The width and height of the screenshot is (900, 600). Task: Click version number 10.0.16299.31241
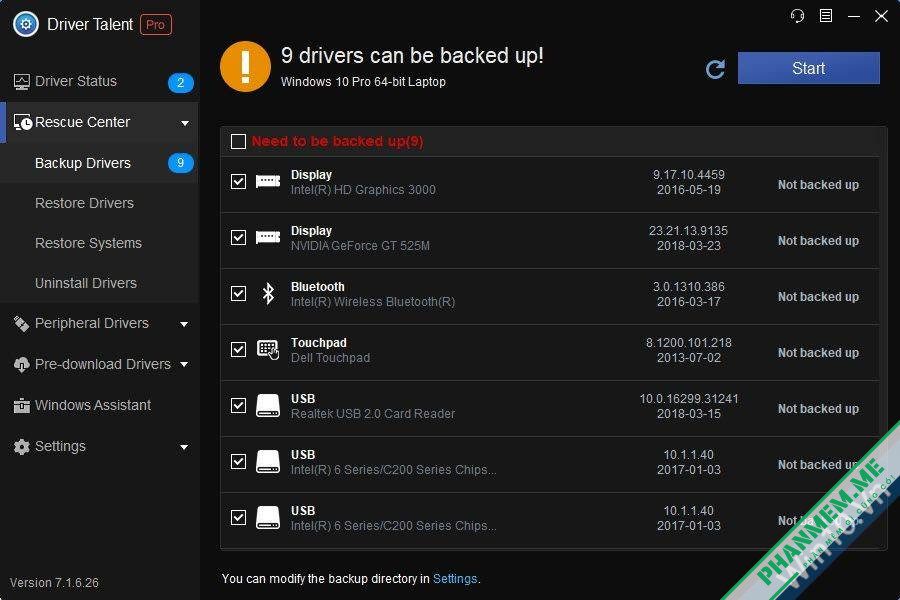point(689,398)
